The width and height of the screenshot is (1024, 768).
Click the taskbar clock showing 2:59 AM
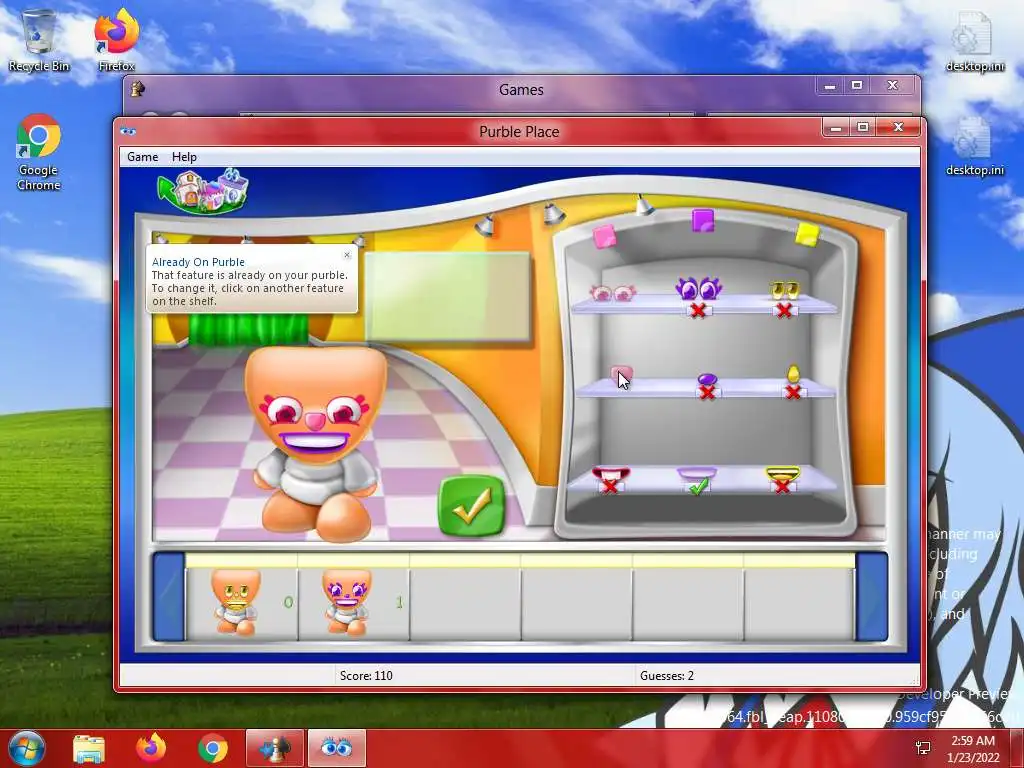973,748
